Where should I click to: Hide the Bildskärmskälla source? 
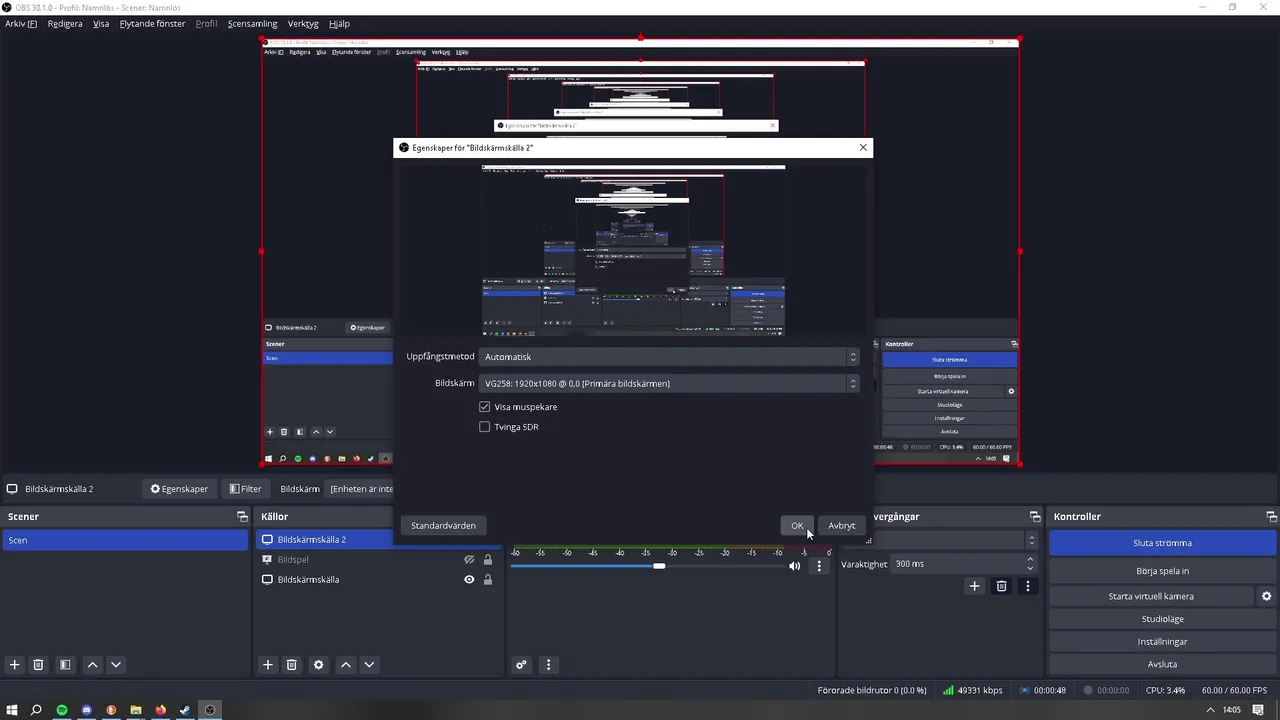pyautogui.click(x=469, y=580)
